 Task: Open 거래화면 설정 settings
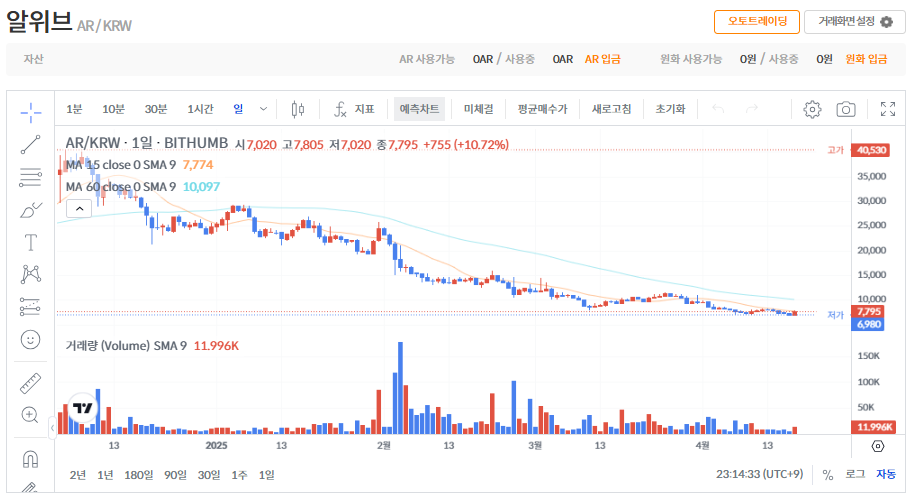(x=854, y=22)
